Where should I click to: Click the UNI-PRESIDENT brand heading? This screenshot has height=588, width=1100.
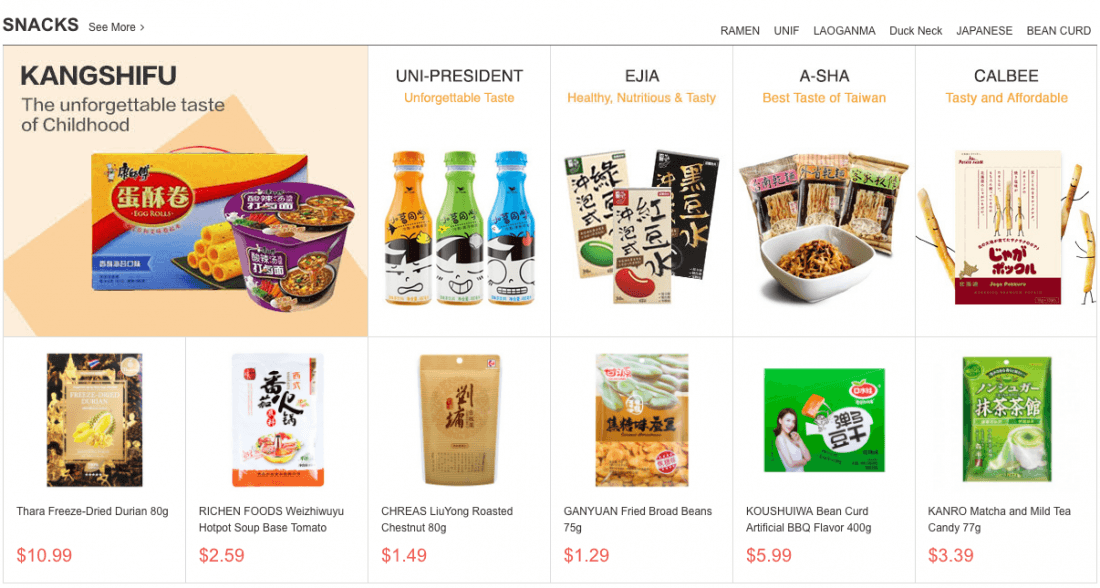(x=460, y=76)
